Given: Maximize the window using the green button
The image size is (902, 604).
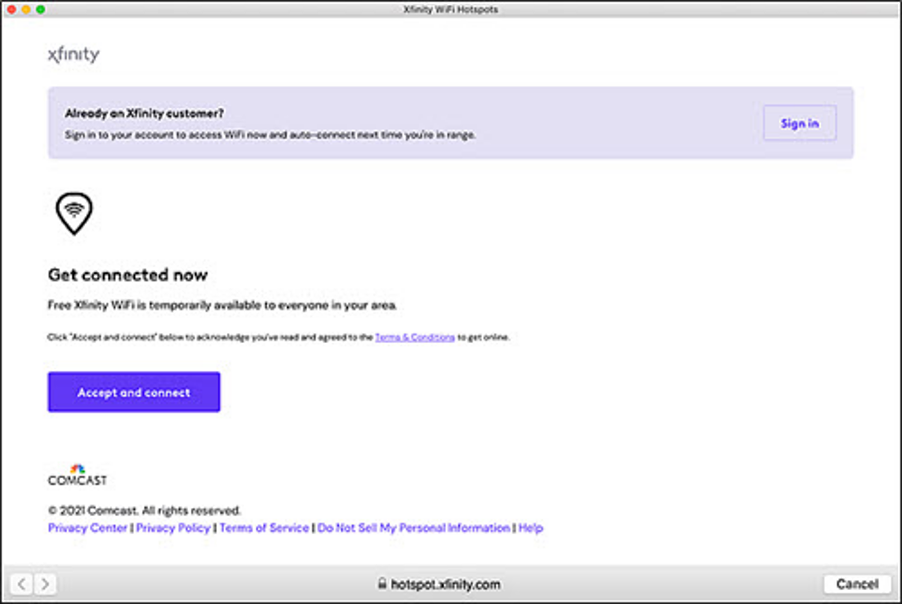Looking at the screenshot, I should [41, 9].
